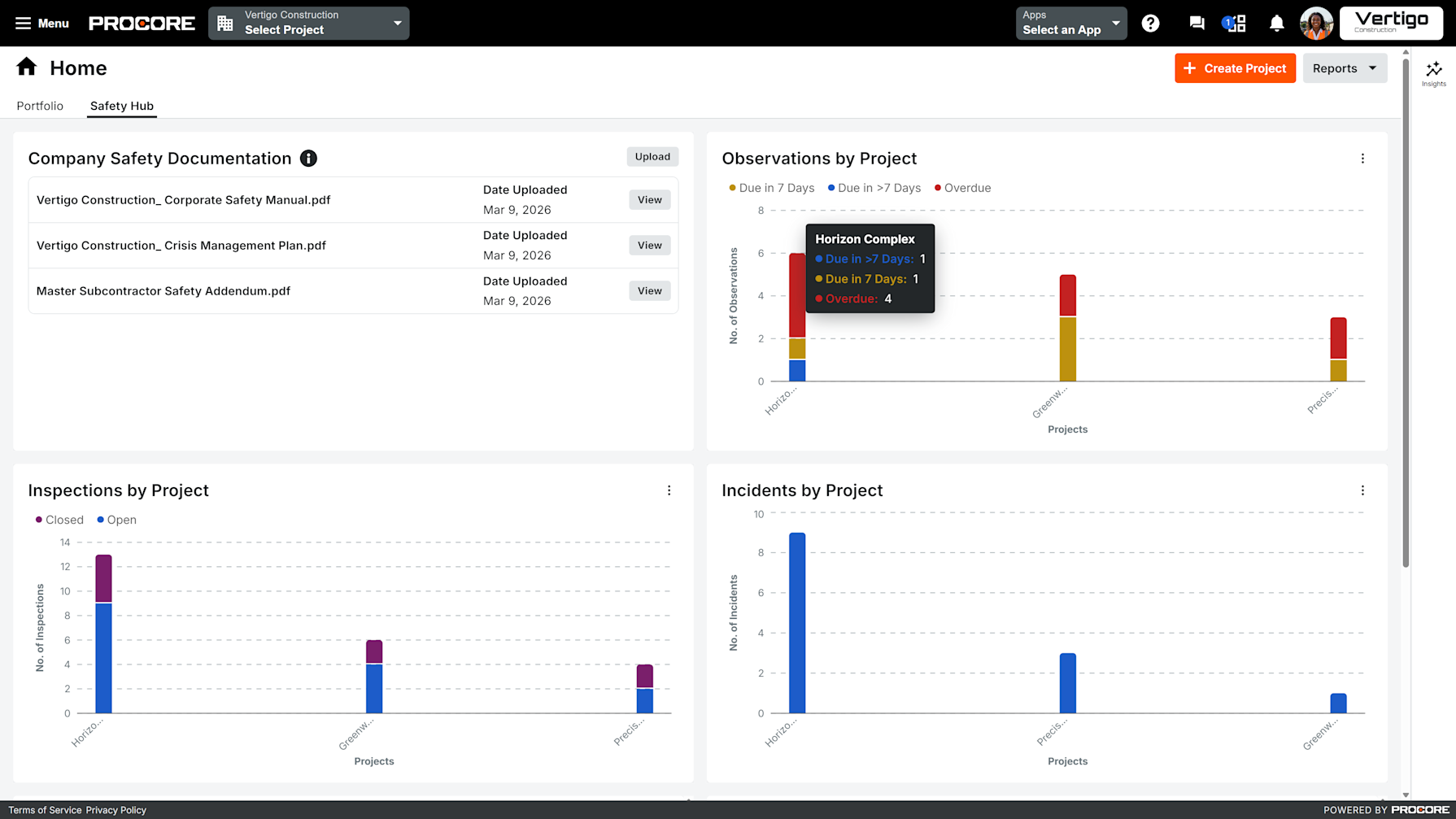Screen dimensions: 1456x819
Task: Toggle Open inspections legend series
Action: pyautogui.click(x=116, y=520)
